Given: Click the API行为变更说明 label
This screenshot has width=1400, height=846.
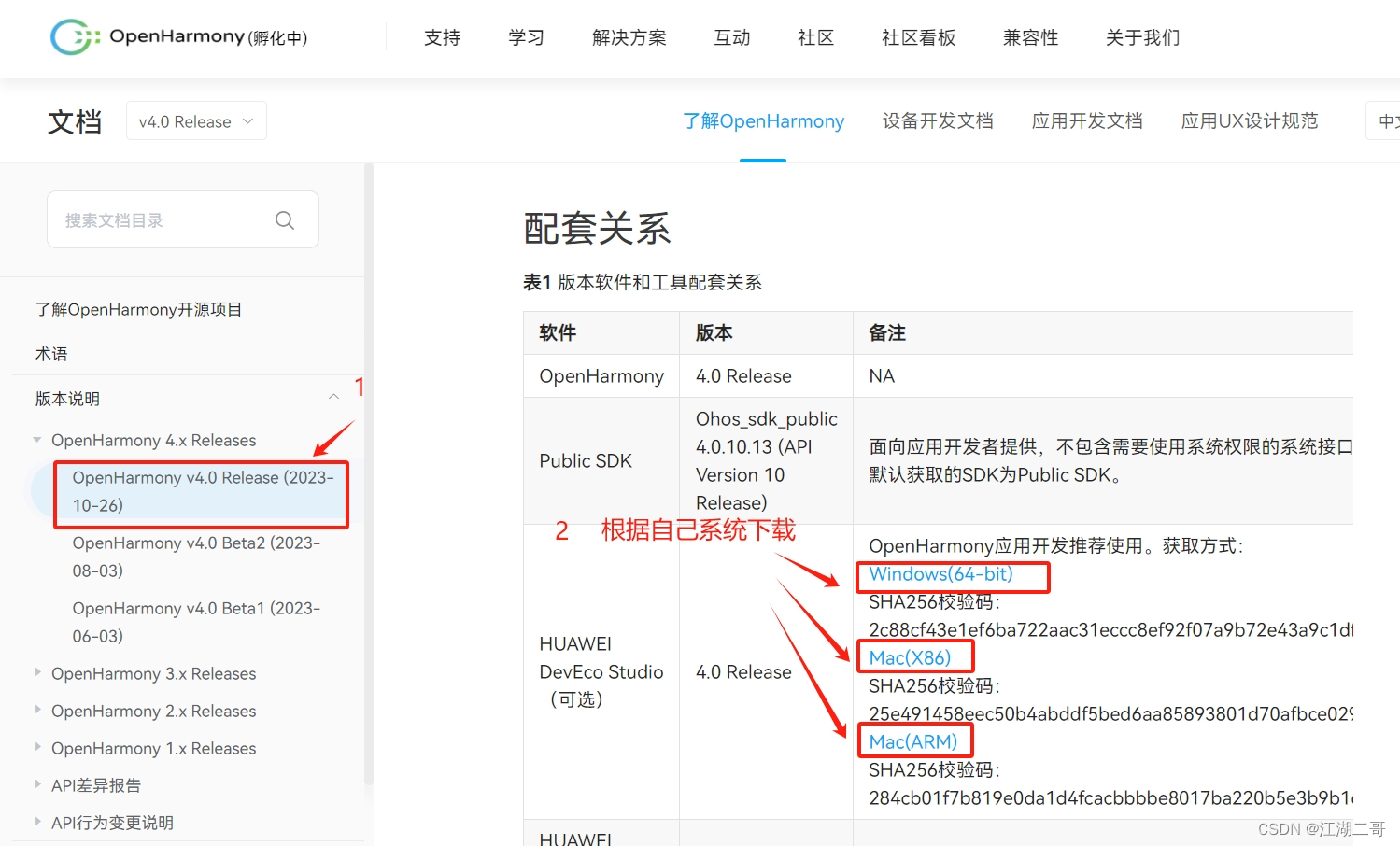Looking at the screenshot, I should coord(112,823).
